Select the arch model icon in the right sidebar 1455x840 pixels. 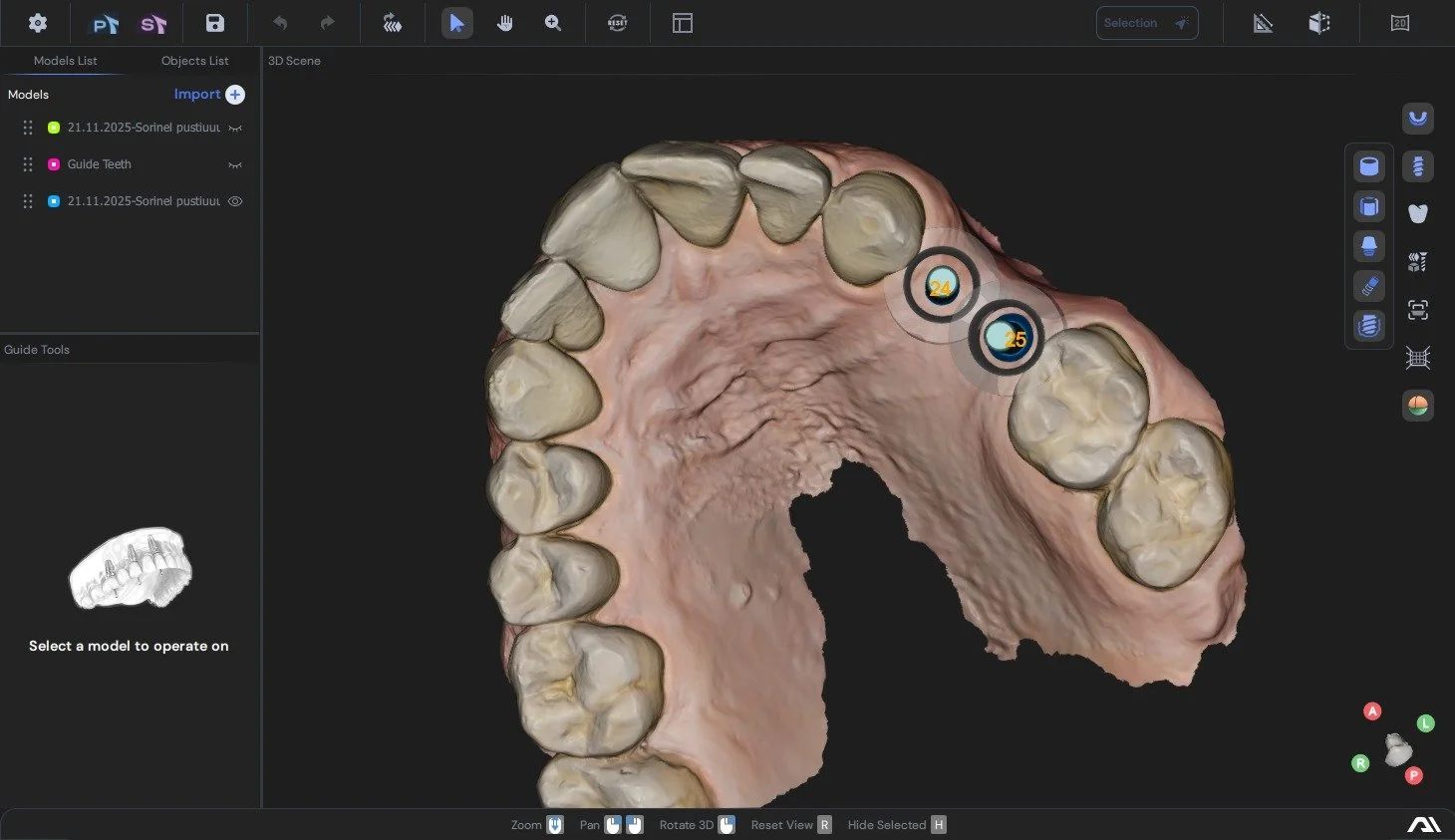[1417, 119]
